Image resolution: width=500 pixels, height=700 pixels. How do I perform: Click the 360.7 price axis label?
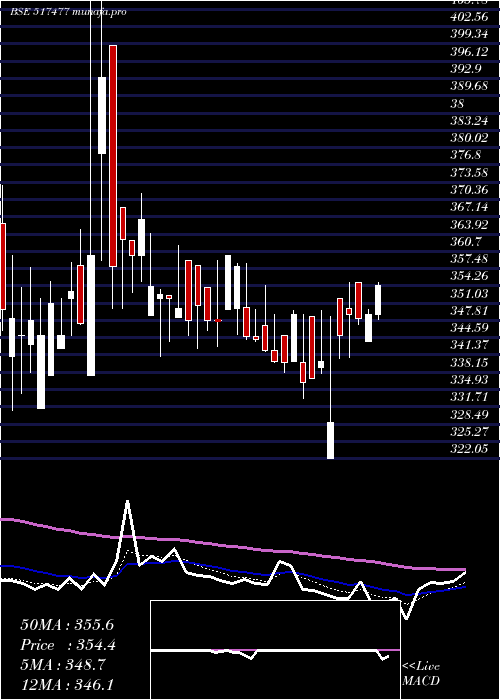[x=466, y=242]
